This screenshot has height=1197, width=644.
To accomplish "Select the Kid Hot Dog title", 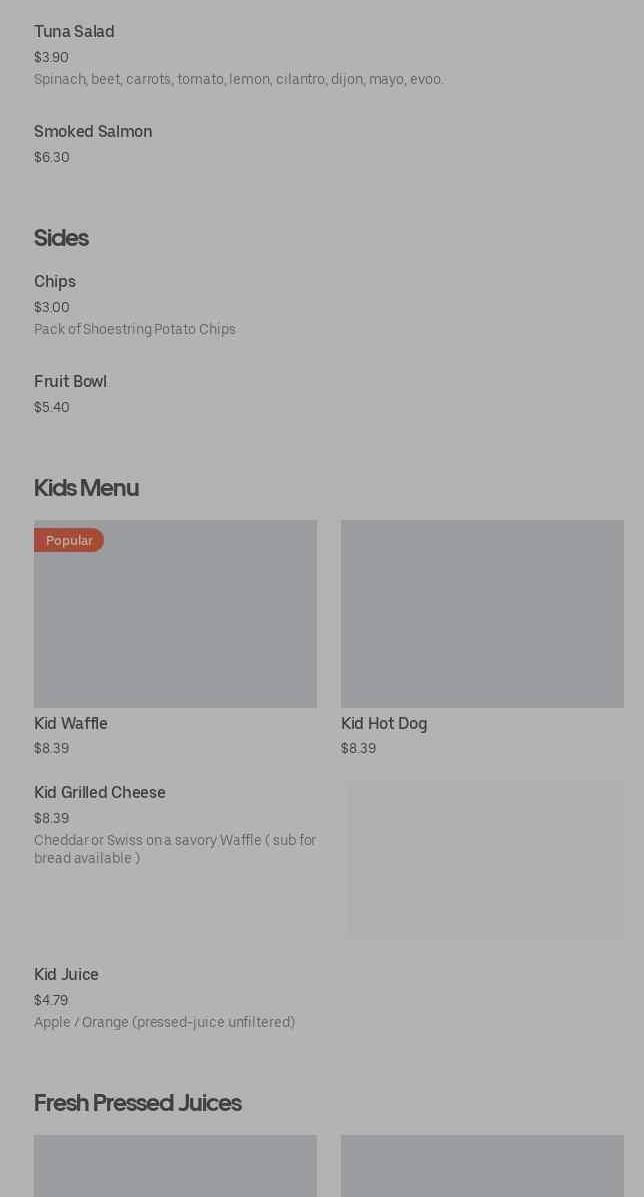I will [x=384, y=723].
